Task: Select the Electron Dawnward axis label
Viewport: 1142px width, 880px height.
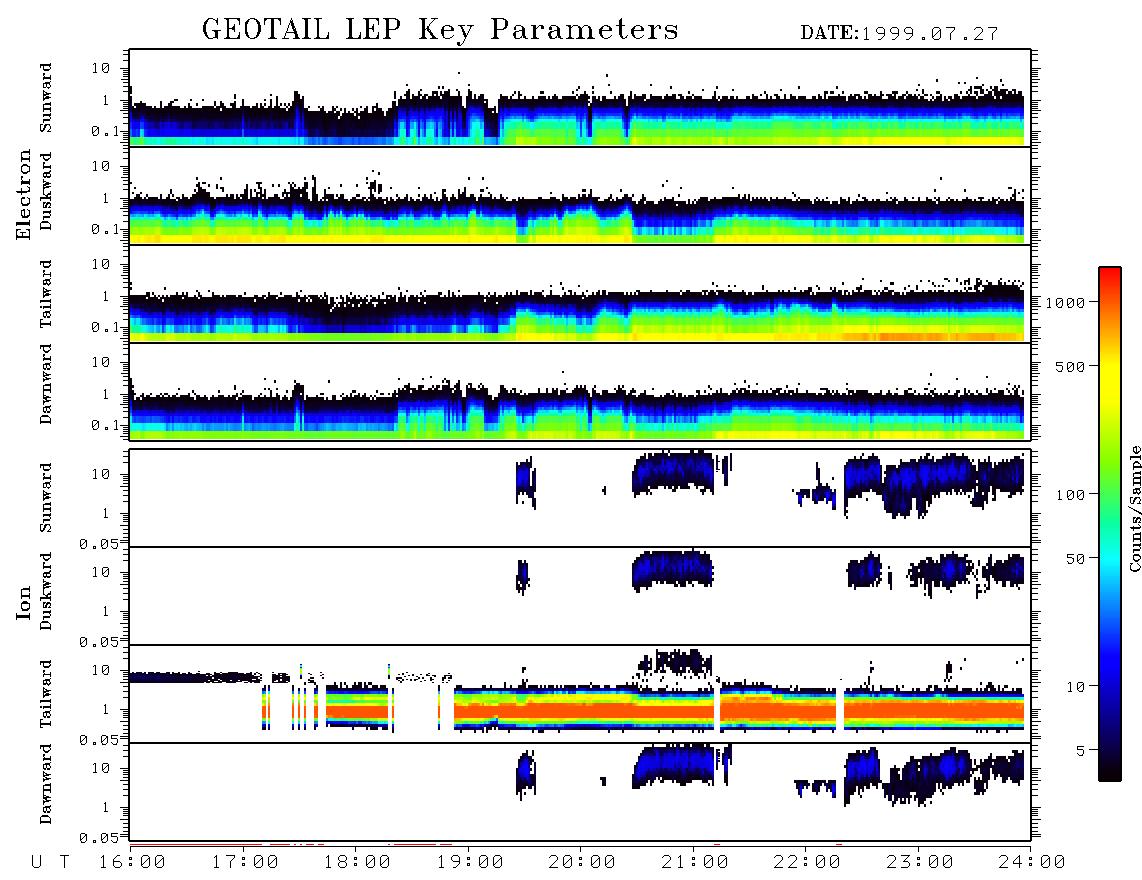Action: pyautogui.click(x=46, y=384)
